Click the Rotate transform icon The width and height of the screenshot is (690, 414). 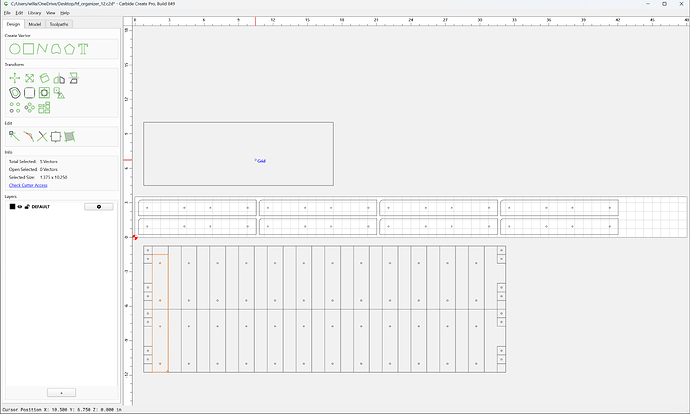(x=44, y=78)
